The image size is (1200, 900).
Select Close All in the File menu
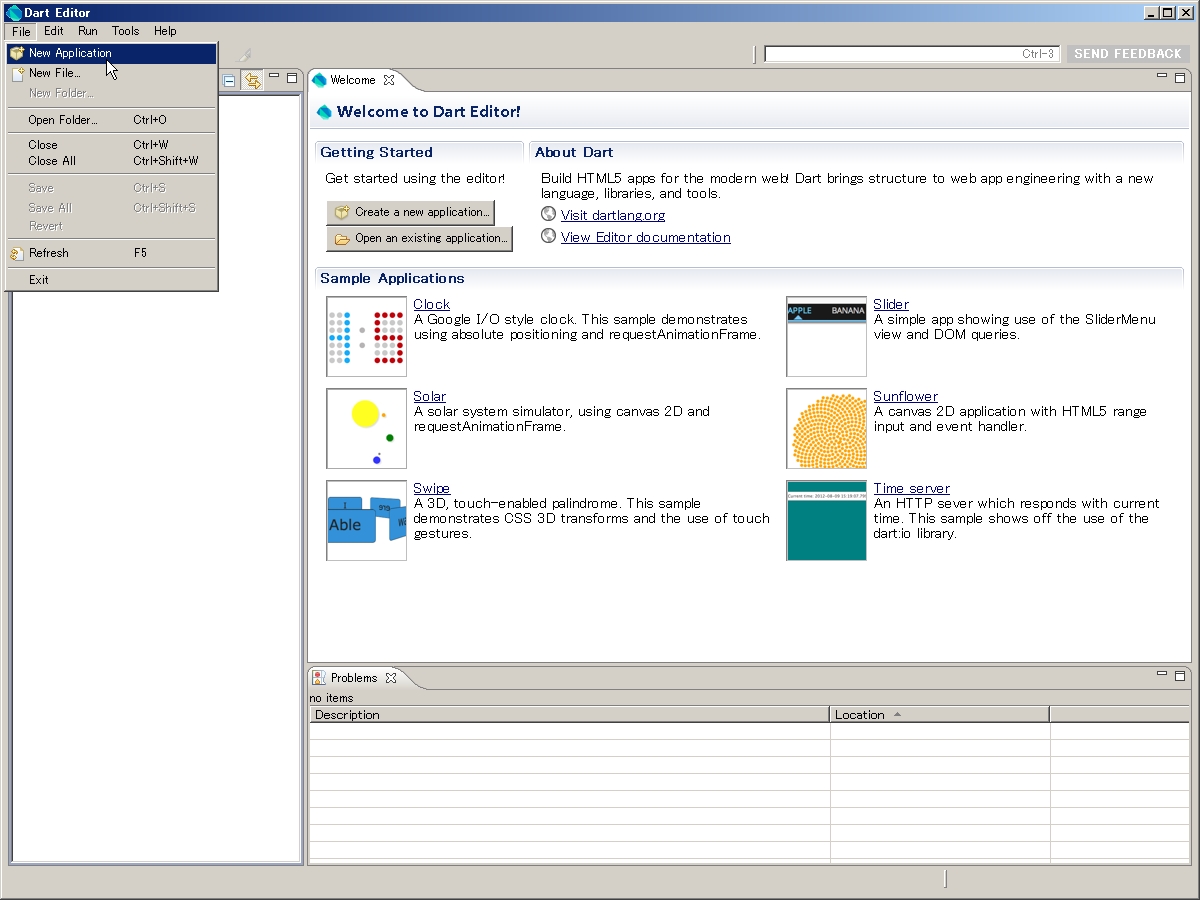pos(112,161)
